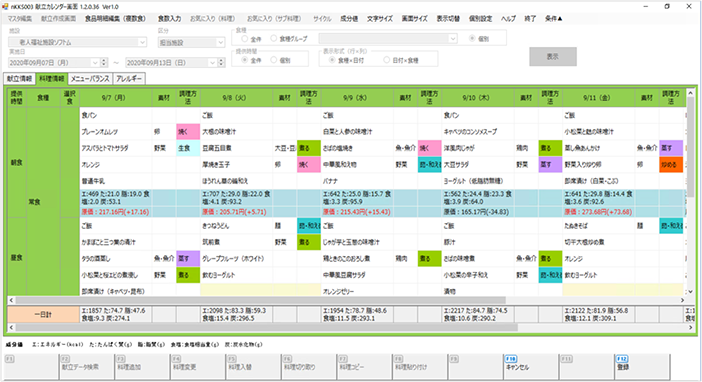Screen dimensions: 702x382
Task: Click menu grid scroll-down arrow
Action: coord(690,292)
